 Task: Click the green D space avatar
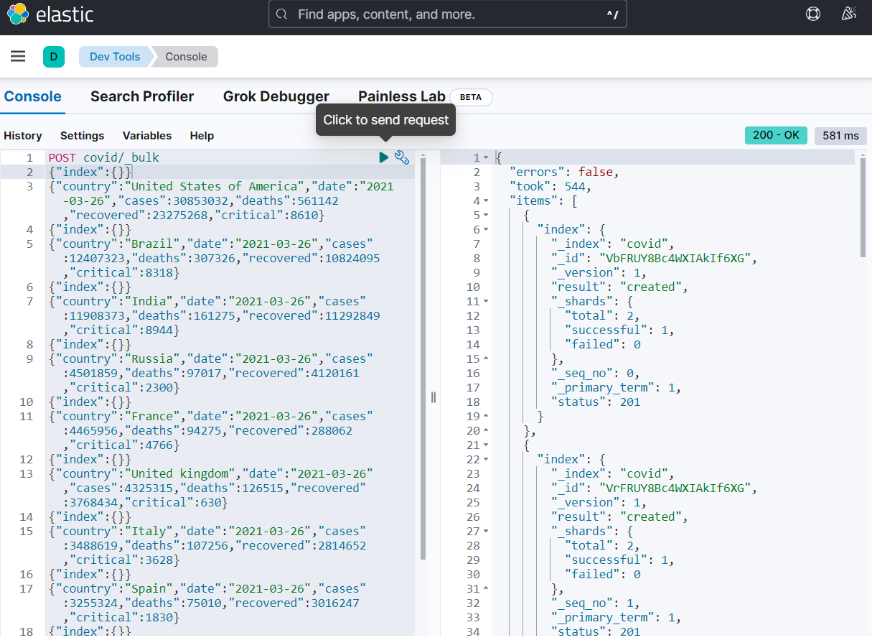tap(54, 57)
